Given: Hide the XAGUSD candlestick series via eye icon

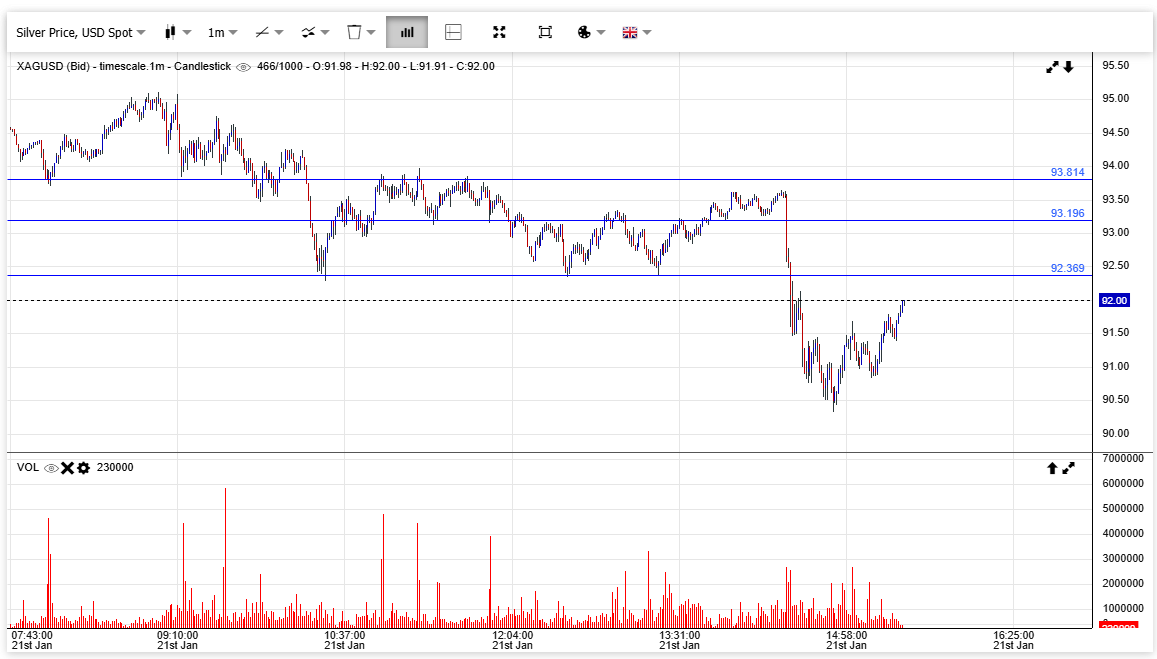Looking at the screenshot, I should pyautogui.click(x=243, y=67).
